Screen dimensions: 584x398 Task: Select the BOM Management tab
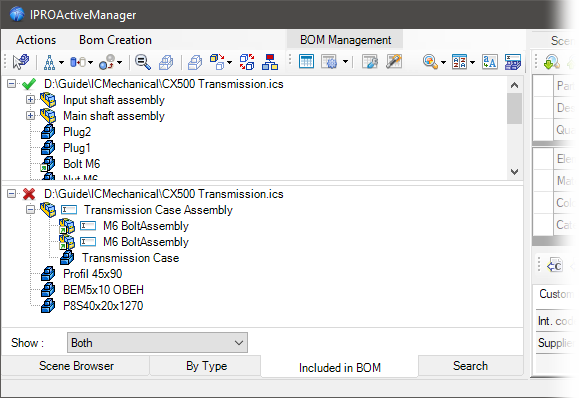coord(345,40)
